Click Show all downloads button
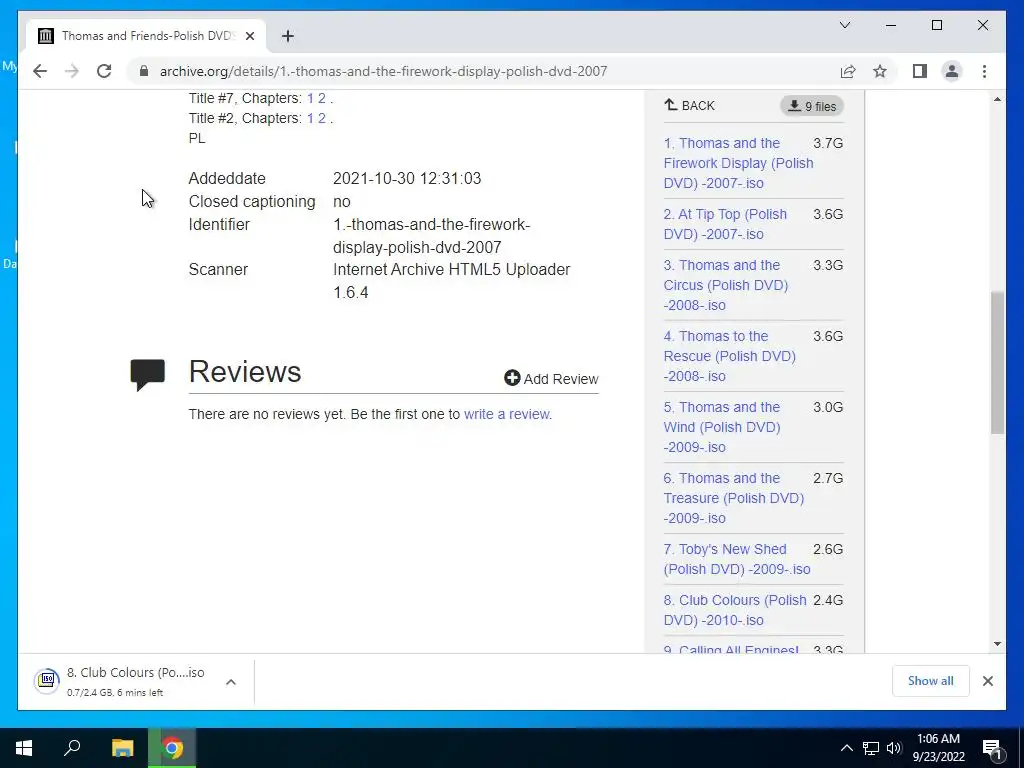The image size is (1024, 768). coord(931,681)
